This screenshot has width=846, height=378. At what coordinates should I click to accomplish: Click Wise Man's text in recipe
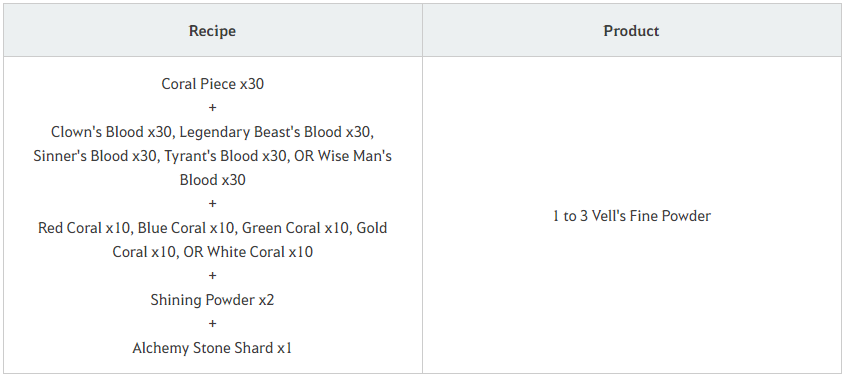(x=354, y=156)
